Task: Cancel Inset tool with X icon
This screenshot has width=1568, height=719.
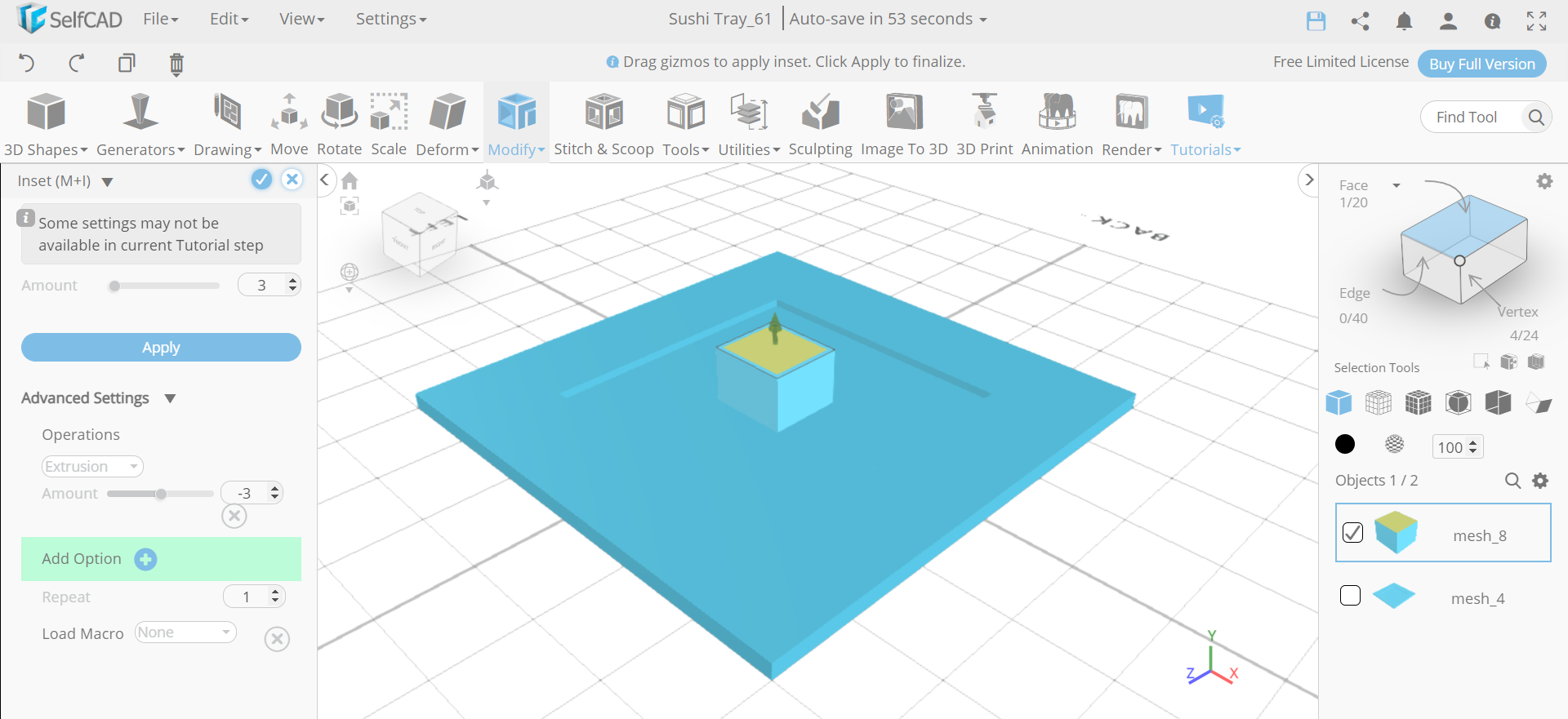Action: [x=292, y=180]
